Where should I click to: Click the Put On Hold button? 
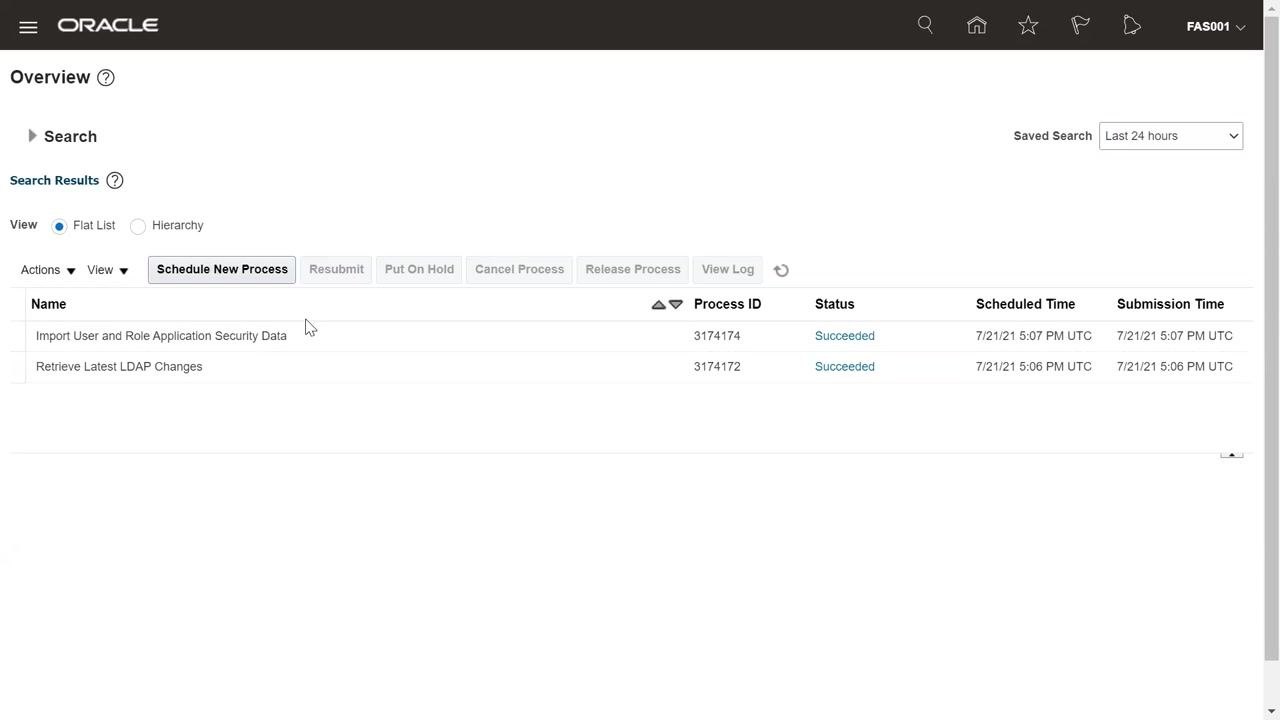tap(419, 270)
